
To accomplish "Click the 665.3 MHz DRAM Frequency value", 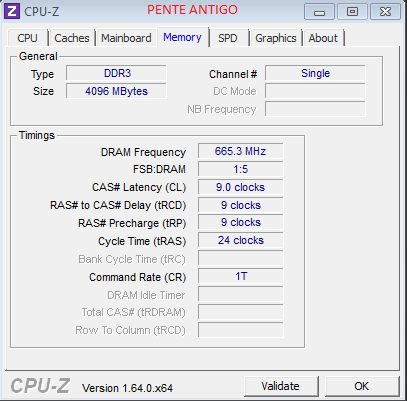I will [x=241, y=151].
